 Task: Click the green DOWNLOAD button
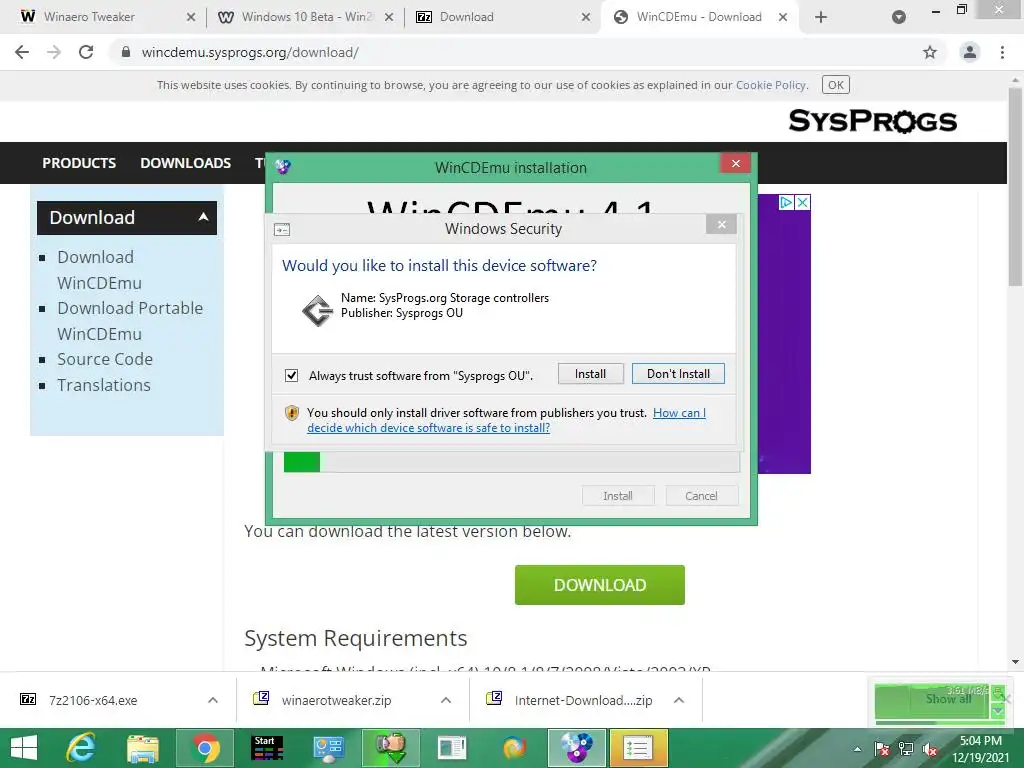[x=600, y=584]
